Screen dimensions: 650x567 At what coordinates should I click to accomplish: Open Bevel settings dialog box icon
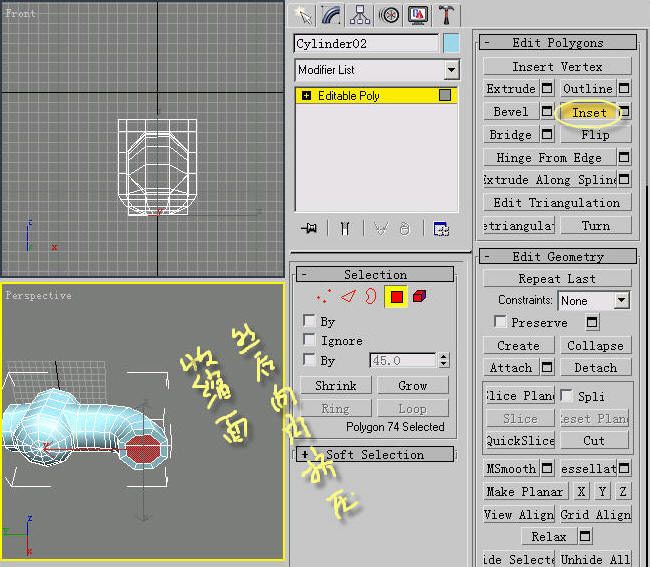click(547, 111)
